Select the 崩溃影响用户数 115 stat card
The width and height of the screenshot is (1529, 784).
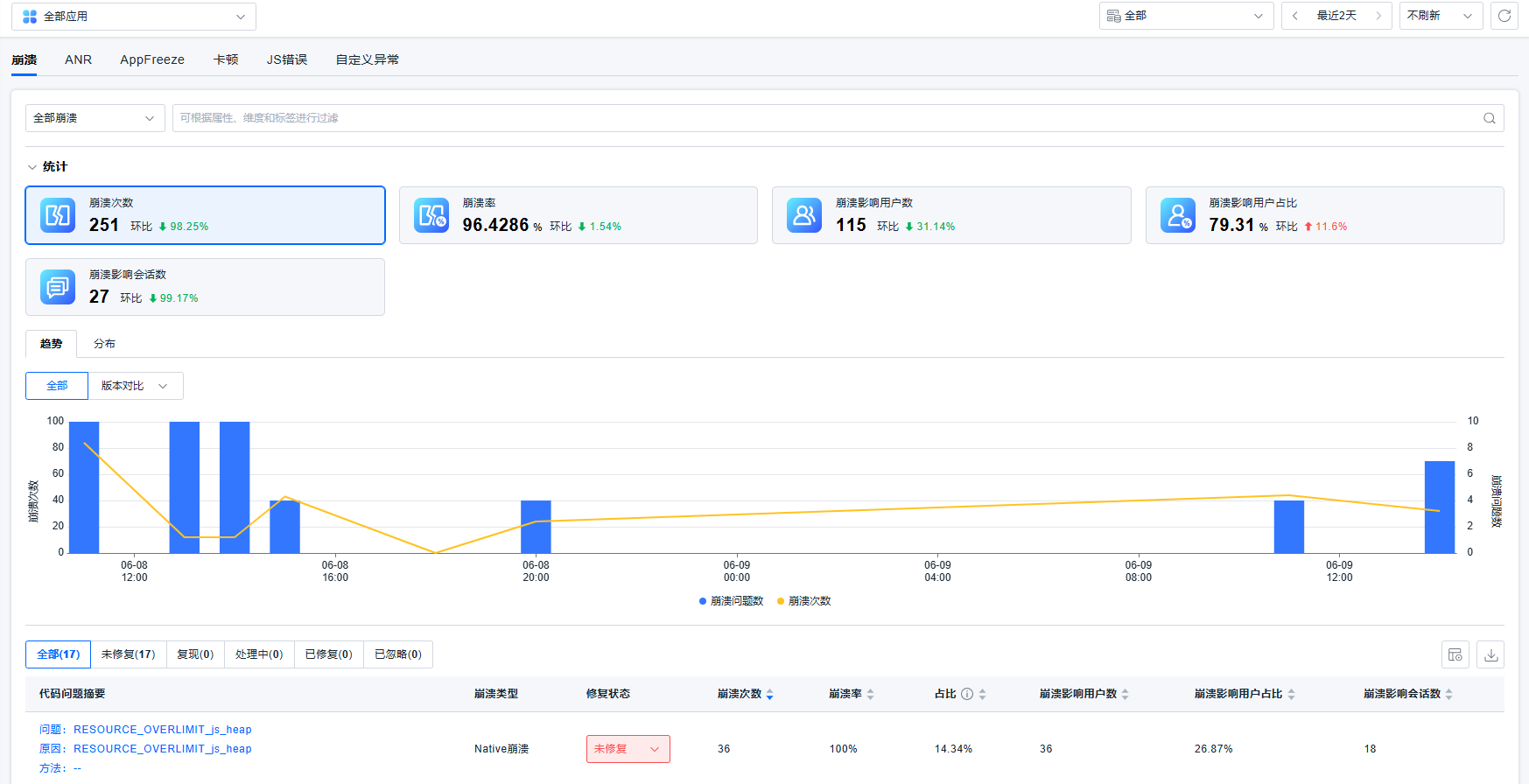951,215
